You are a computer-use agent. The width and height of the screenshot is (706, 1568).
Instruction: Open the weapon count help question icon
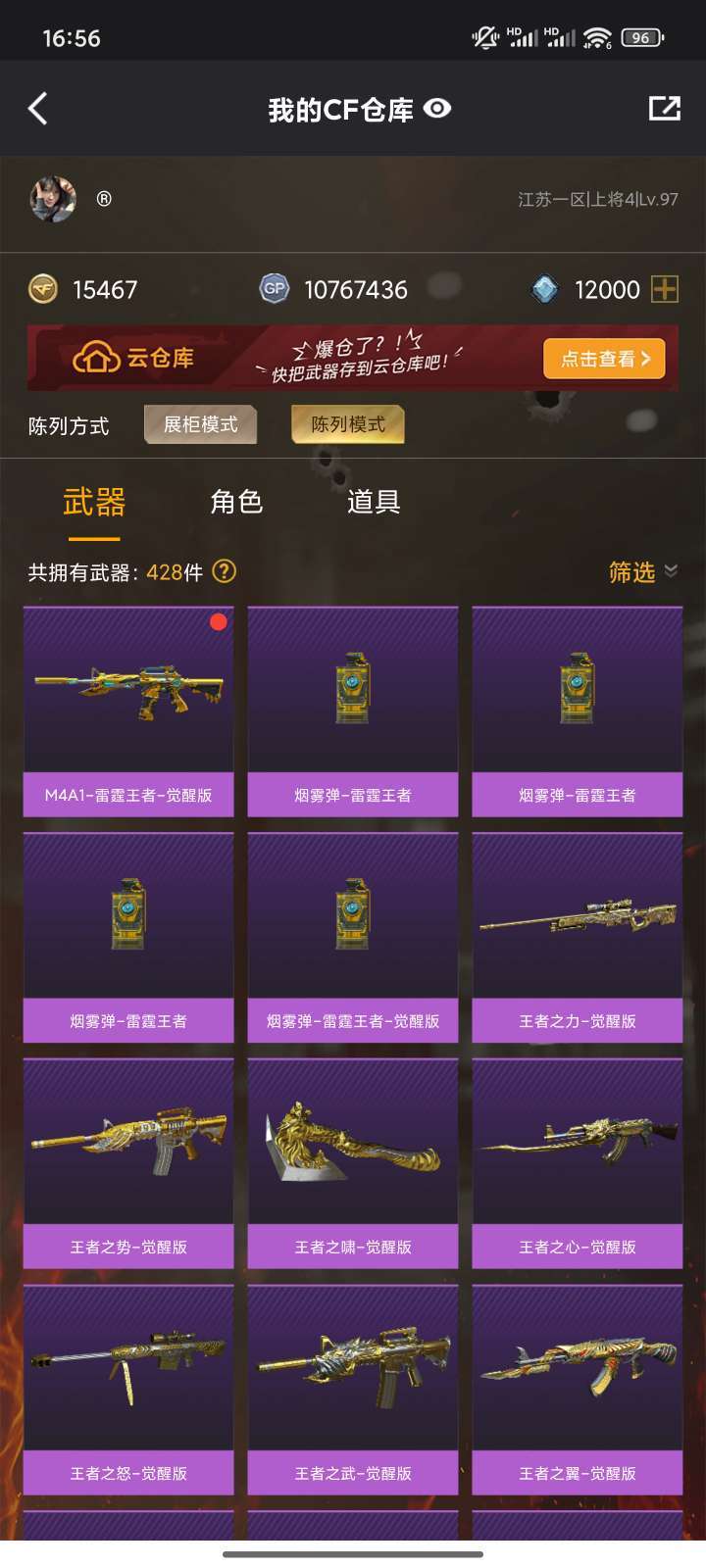pyautogui.click(x=225, y=571)
